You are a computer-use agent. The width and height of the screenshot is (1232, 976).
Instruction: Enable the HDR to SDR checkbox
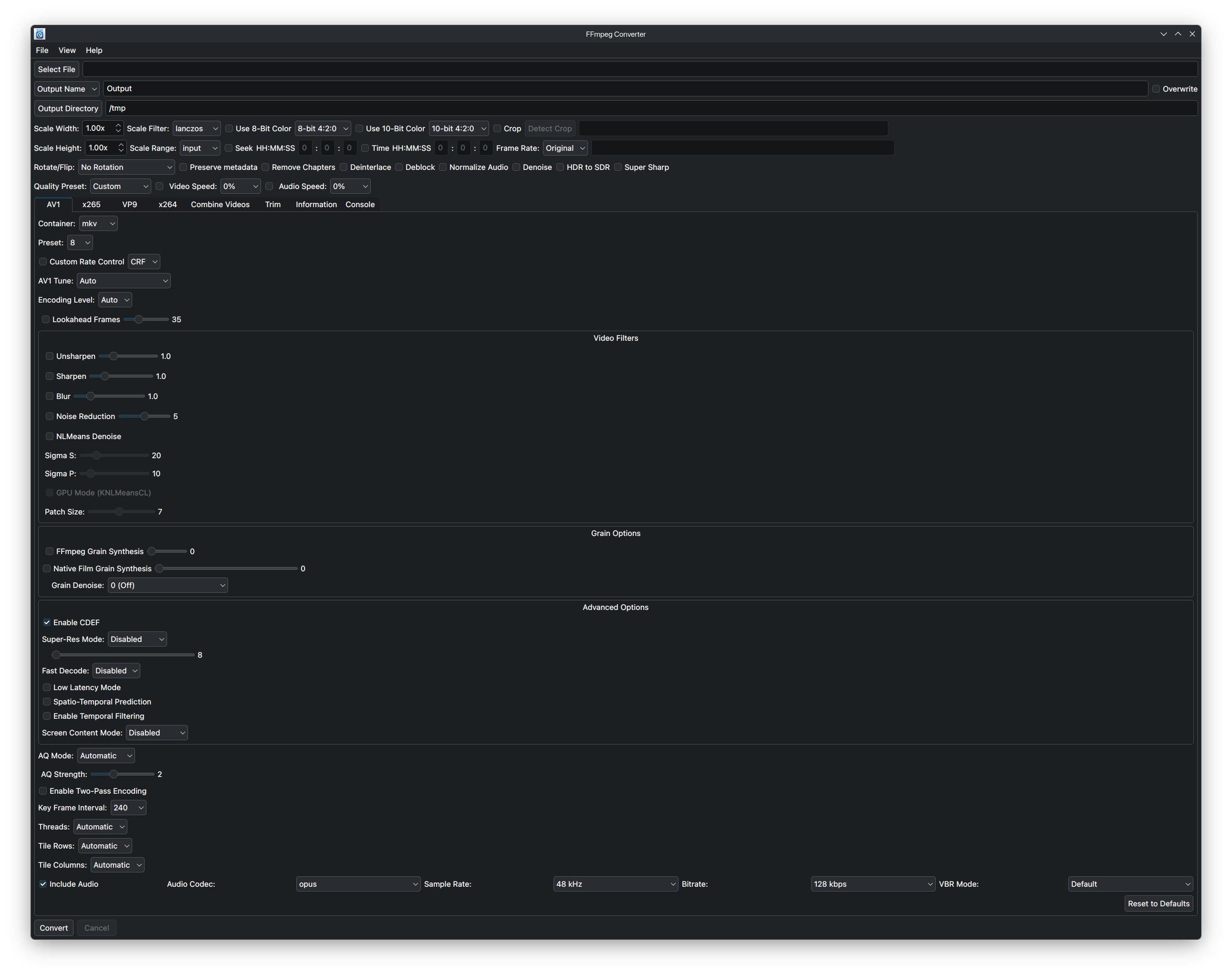click(560, 168)
